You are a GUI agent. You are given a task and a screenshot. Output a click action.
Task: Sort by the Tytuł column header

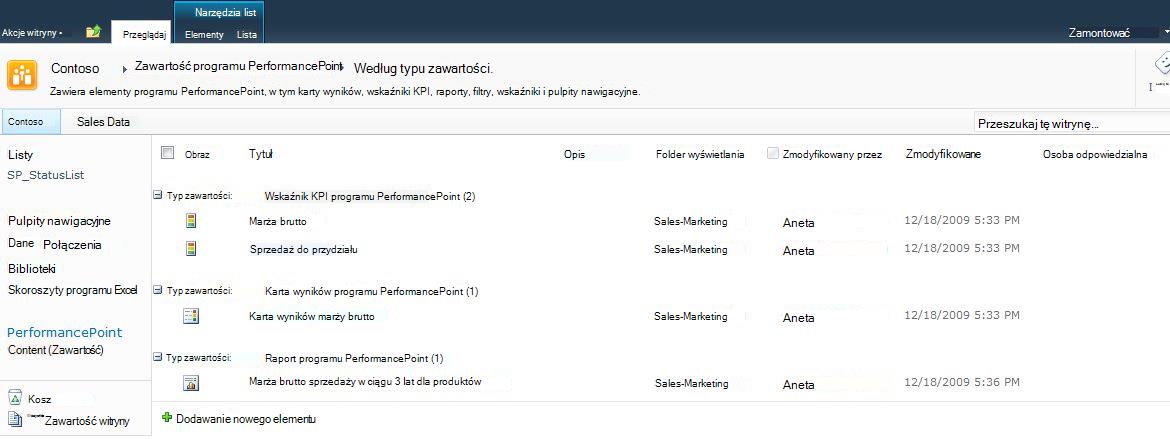coord(260,154)
